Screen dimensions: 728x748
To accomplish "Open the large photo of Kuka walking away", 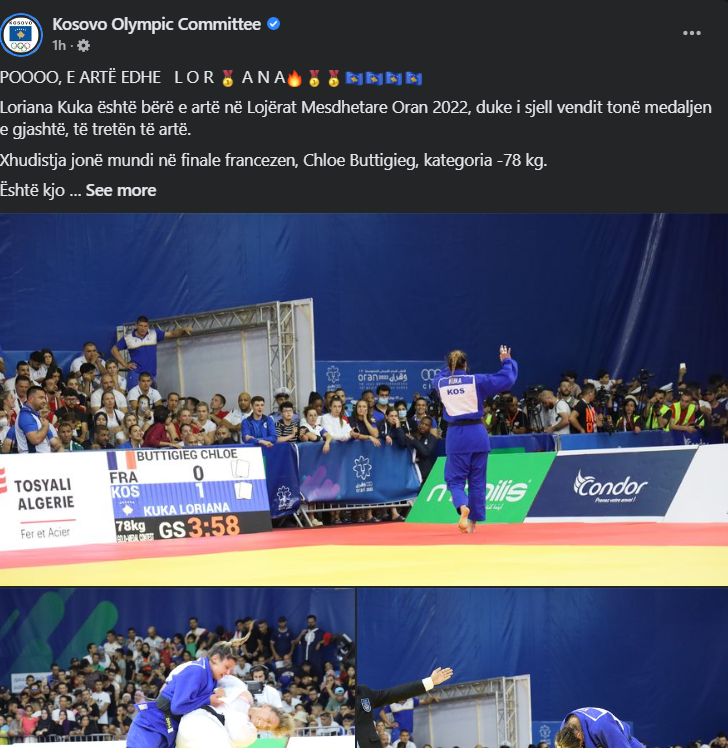I will (x=364, y=399).
